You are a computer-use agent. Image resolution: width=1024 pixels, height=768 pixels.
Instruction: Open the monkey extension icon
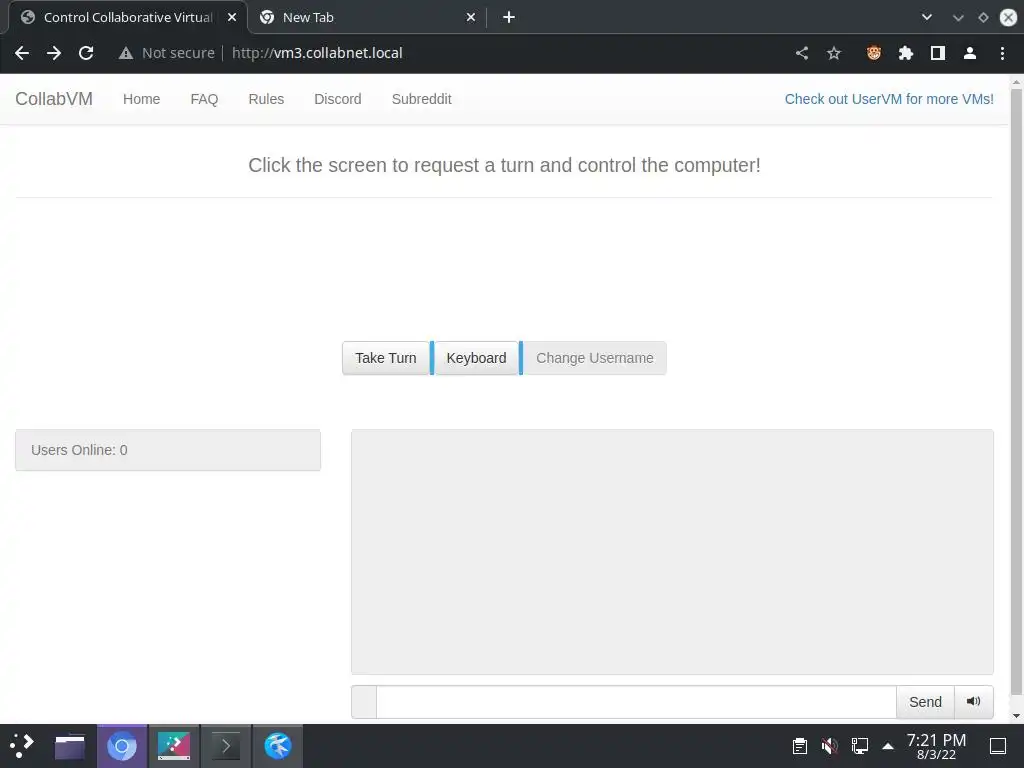874,53
